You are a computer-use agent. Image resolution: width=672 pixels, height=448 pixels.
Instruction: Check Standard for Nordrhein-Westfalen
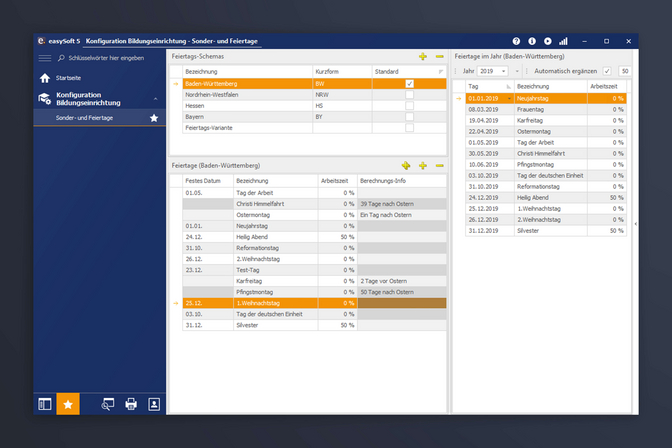(409, 95)
